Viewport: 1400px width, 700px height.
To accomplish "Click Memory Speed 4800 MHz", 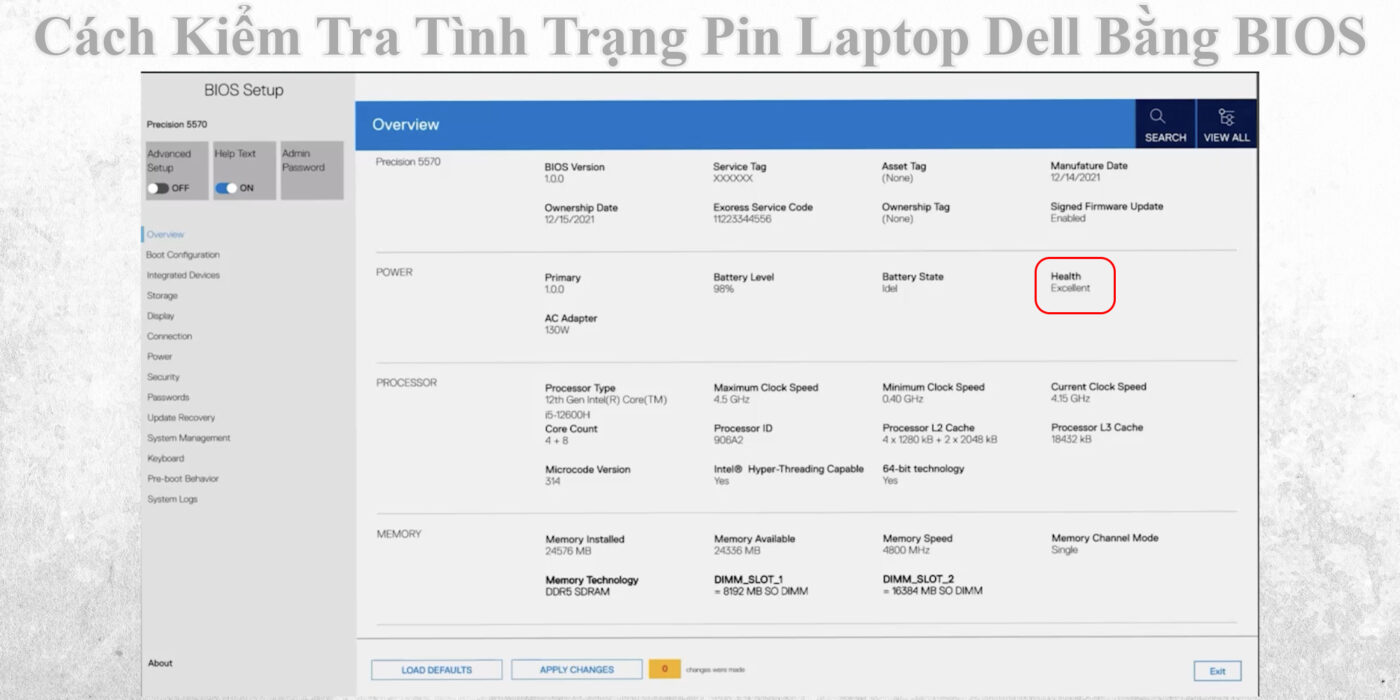I will pyautogui.click(x=918, y=544).
